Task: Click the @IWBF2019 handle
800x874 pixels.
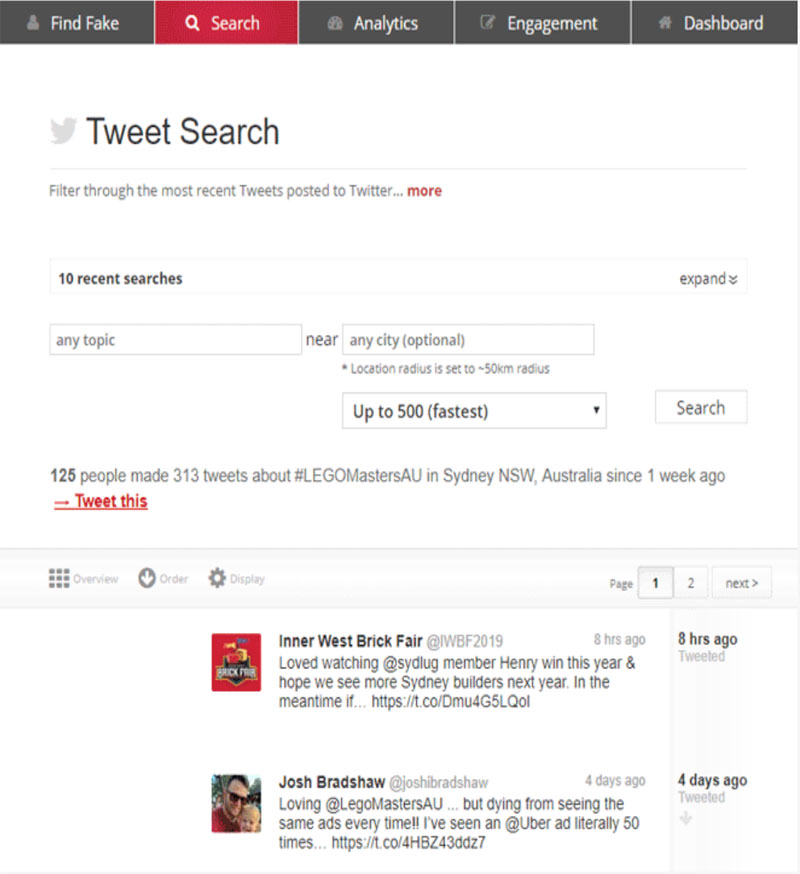Action: pos(464,642)
